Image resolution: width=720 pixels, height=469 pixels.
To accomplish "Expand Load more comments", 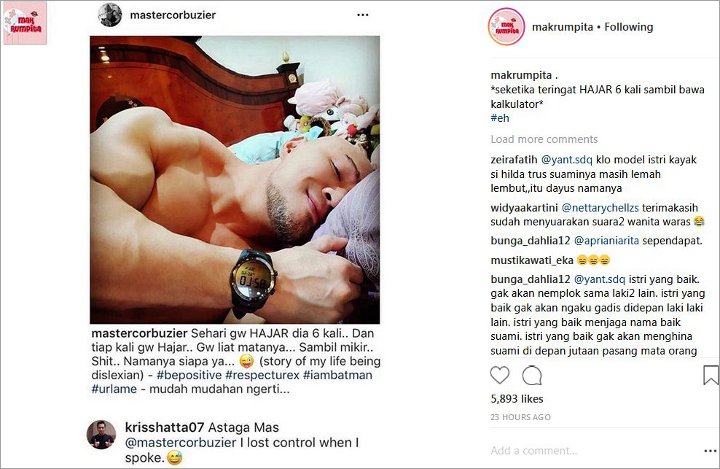I will tap(544, 139).
